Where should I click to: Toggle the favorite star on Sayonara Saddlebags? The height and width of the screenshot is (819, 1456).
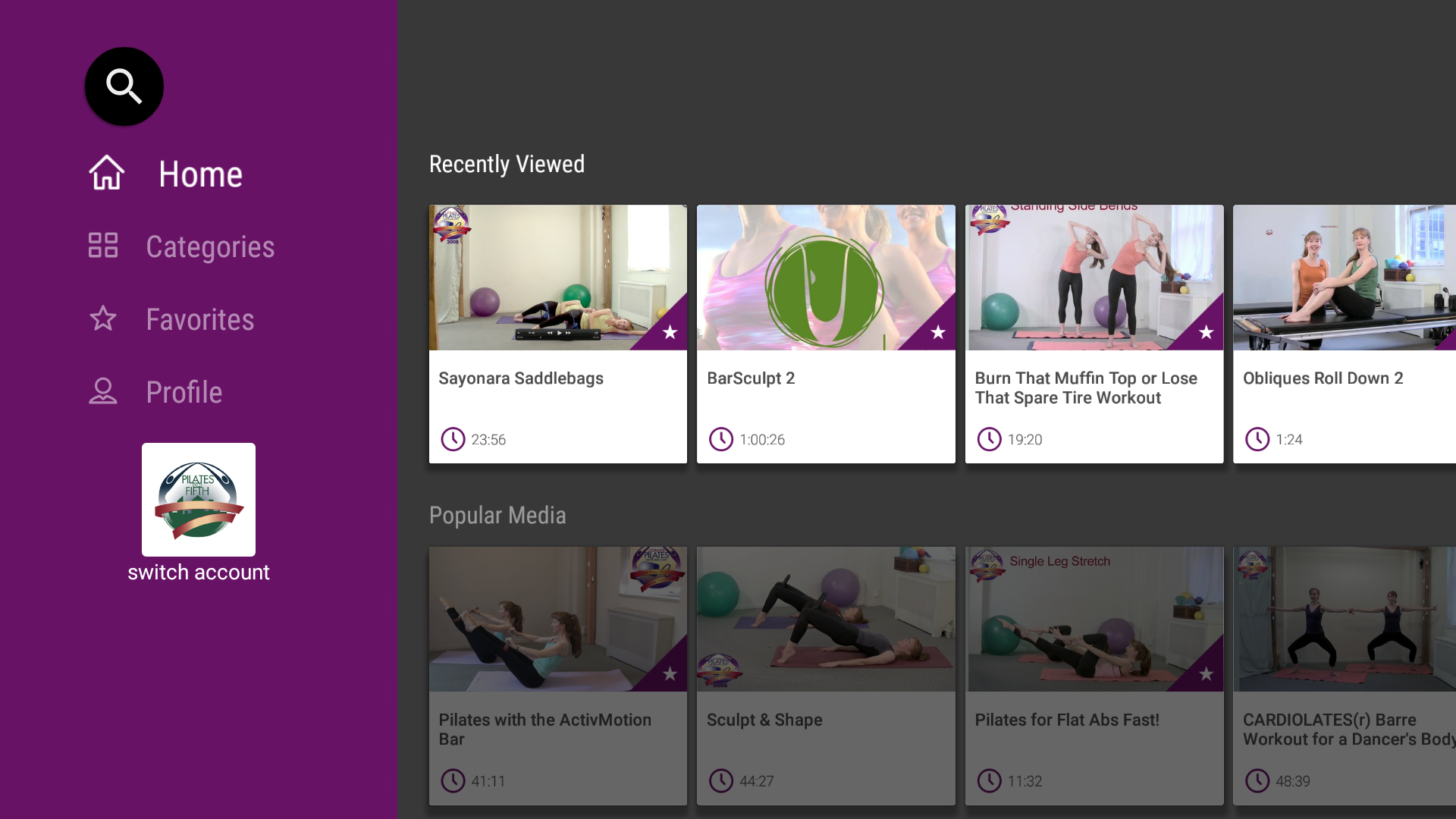[670, 332]
